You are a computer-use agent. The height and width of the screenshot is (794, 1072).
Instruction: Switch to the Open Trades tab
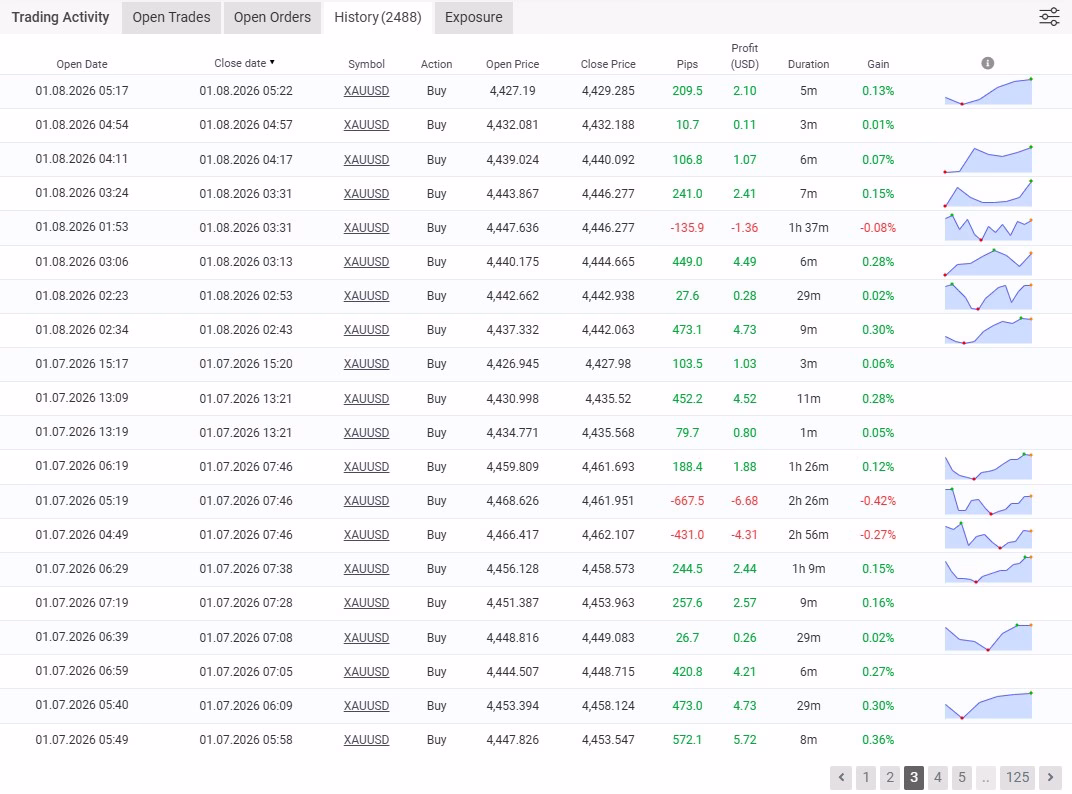pos(171,17)
